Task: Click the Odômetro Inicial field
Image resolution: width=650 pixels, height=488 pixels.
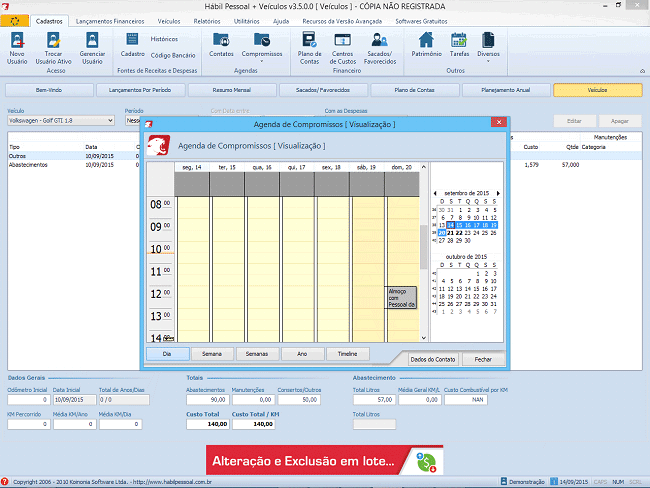Action: (29, 400)
